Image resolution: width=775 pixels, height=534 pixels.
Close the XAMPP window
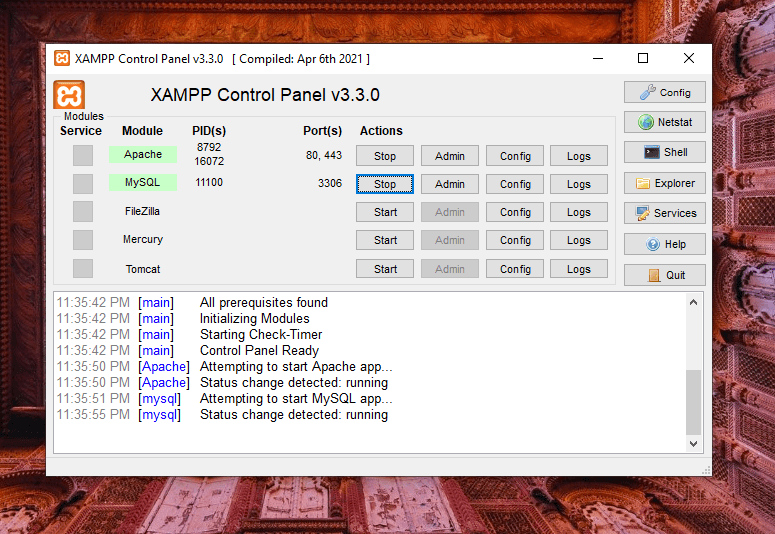[x=689, y=58]
